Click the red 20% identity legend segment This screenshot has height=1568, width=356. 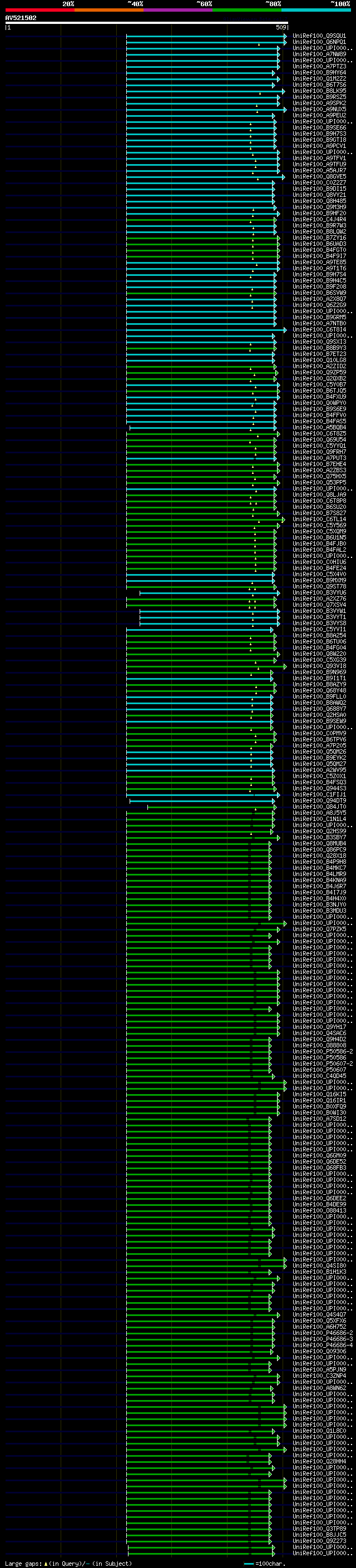click(x=39, y=10)
